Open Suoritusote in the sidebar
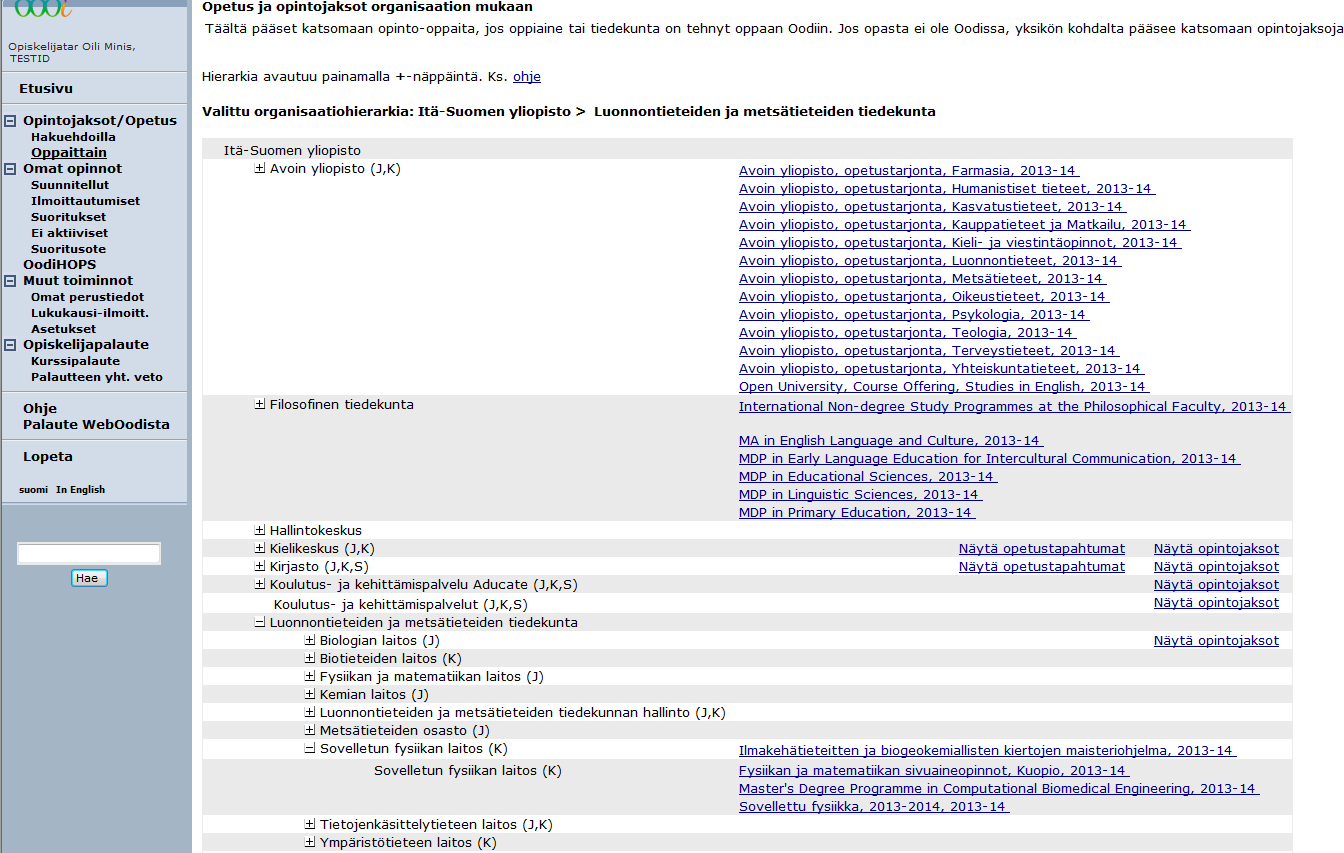This screenshot has width=1344, height=853. 68,249
